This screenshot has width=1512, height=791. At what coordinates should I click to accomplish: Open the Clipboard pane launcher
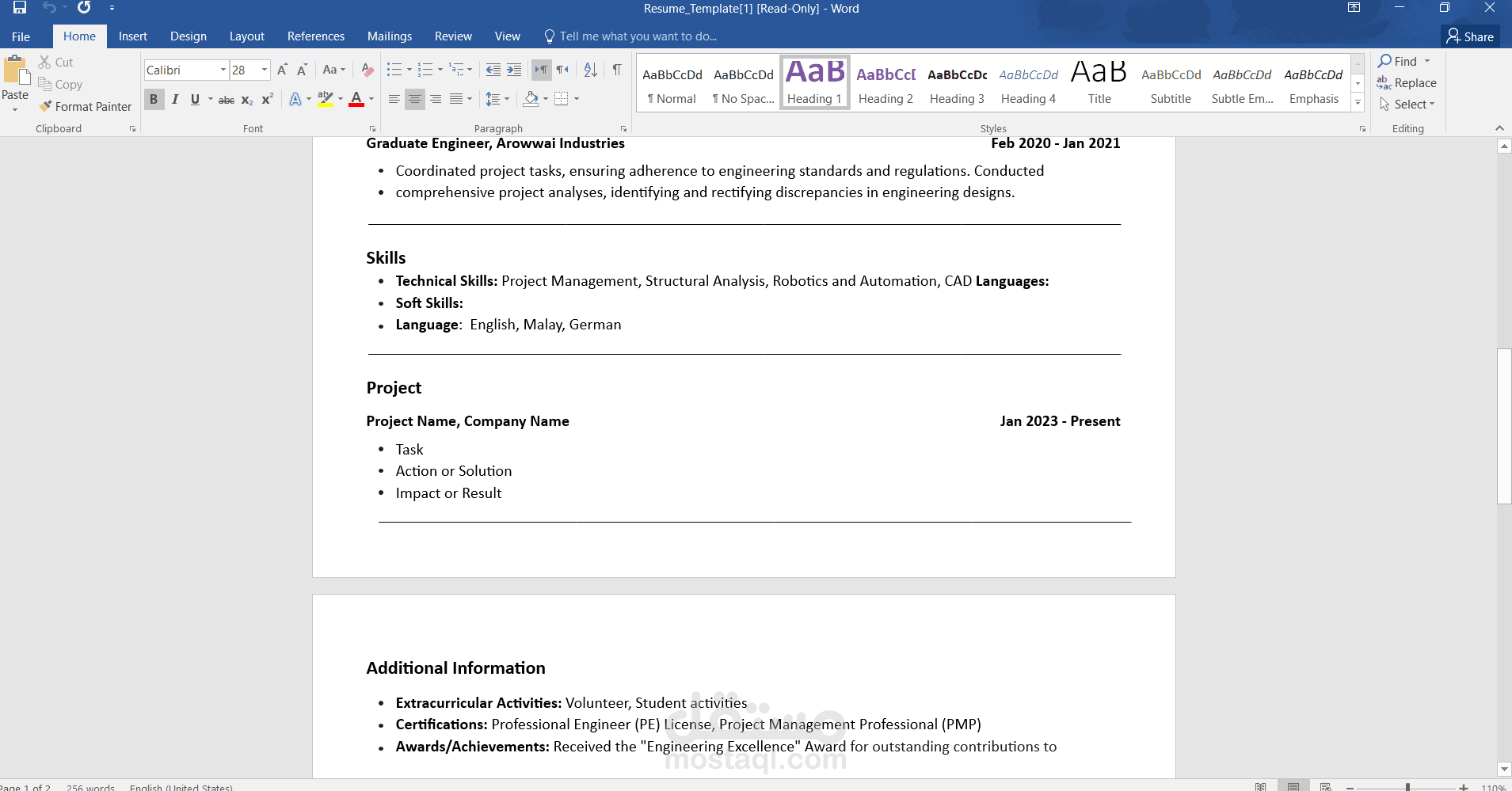(132, 128)
